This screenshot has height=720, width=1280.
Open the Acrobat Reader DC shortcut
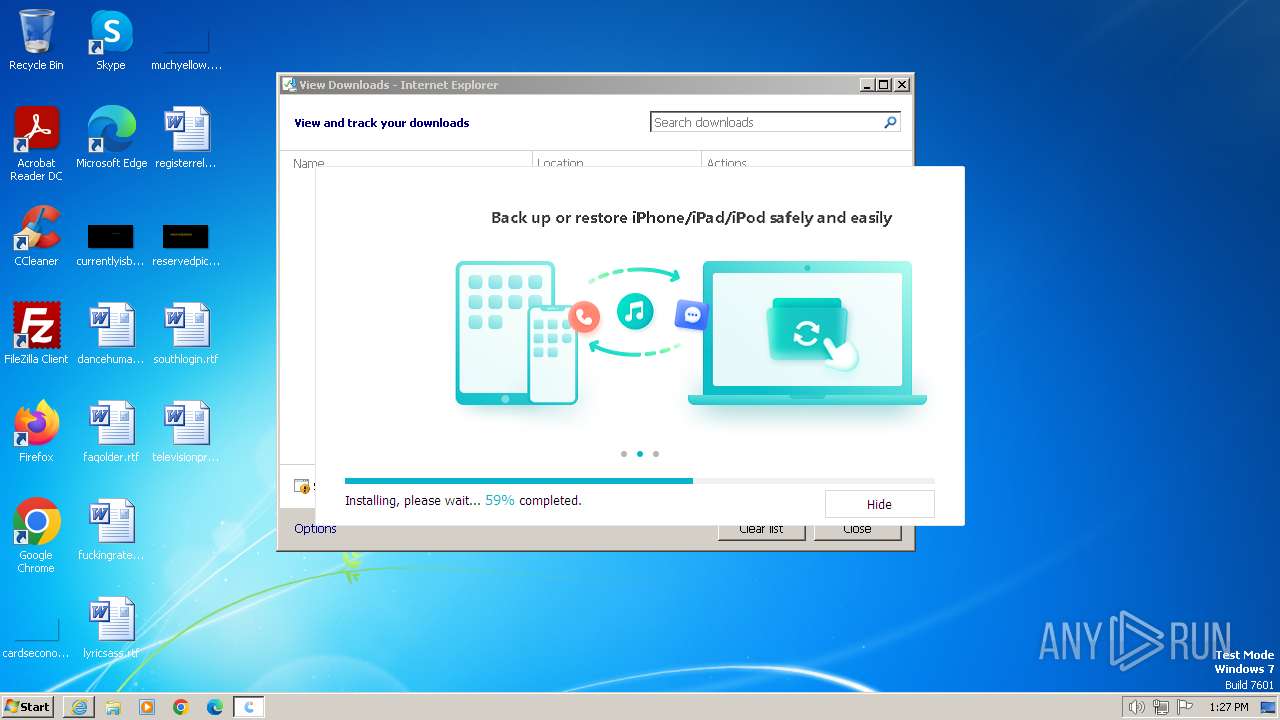point(36,143)
